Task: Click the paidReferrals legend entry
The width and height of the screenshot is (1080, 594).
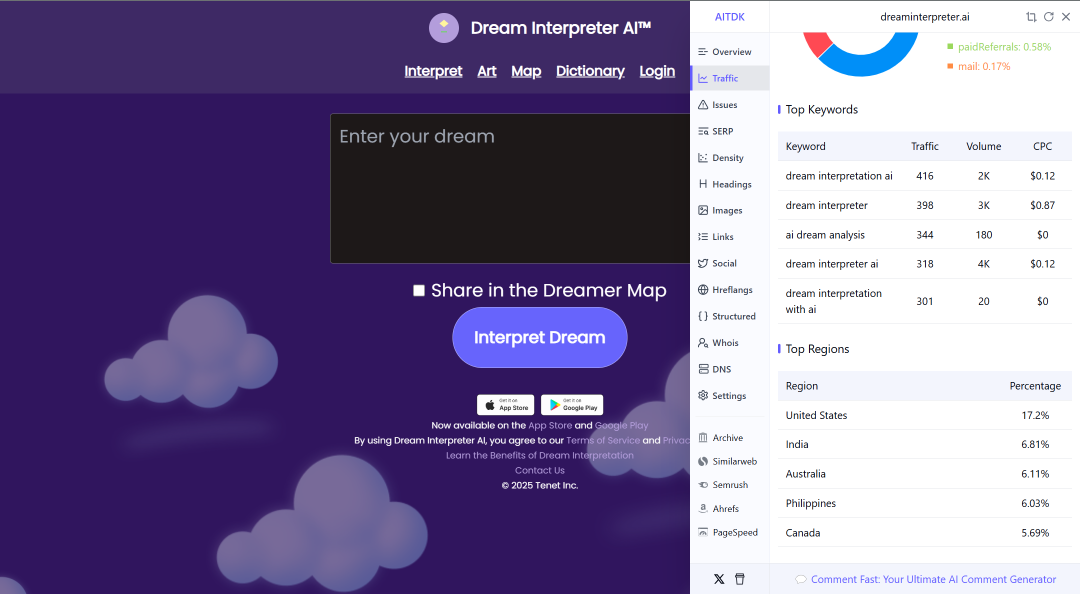Action: [x=999, y=47]
